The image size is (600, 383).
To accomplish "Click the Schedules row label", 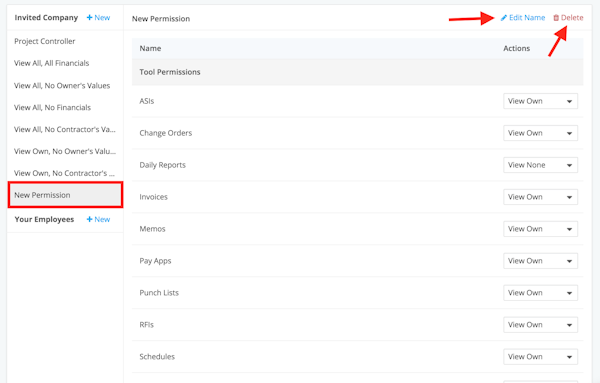I will click(157, 357).
